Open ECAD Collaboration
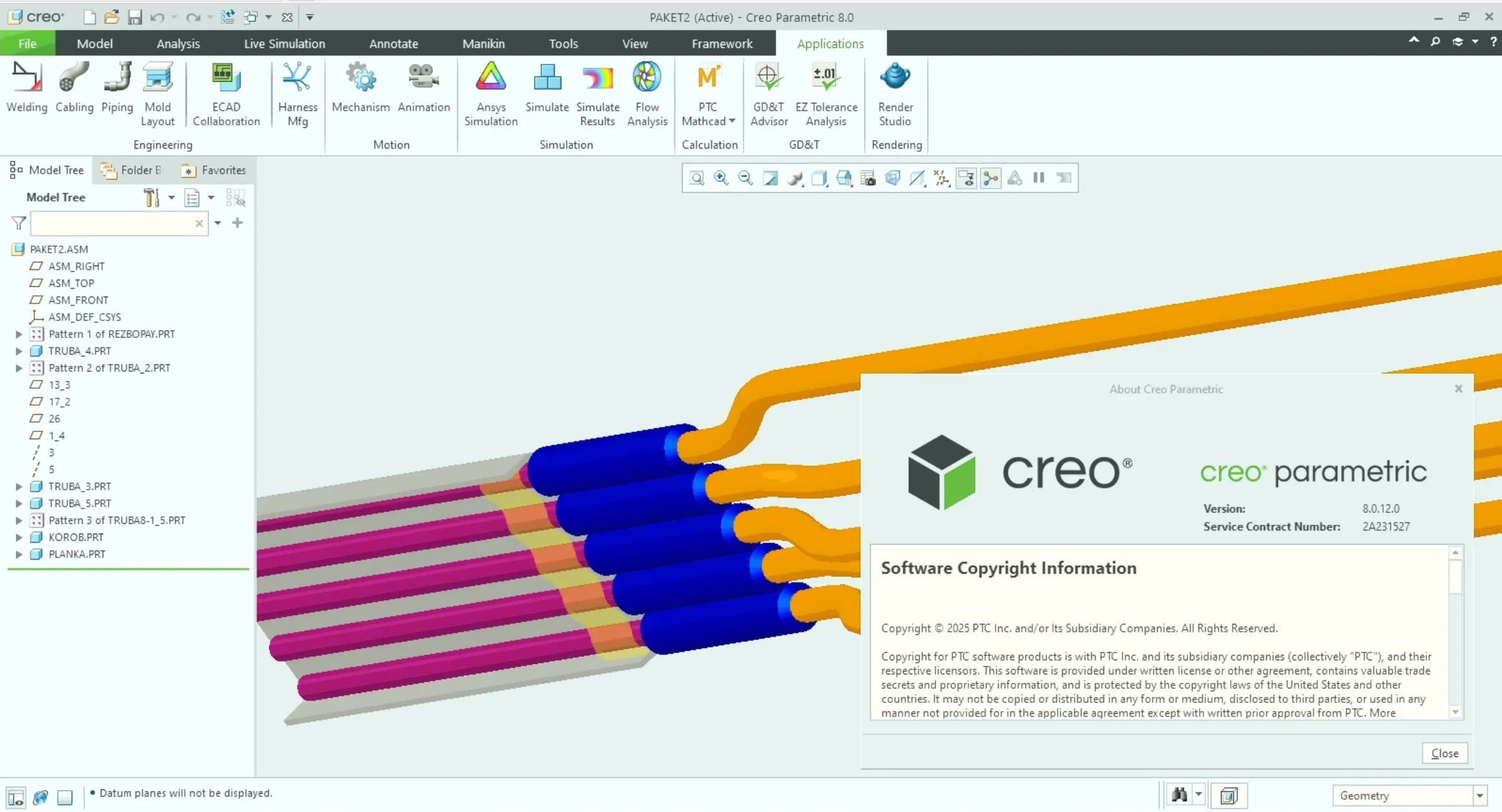Viewport: 1502px width, 812px height. pyautogui.click(x=226, y=94)
